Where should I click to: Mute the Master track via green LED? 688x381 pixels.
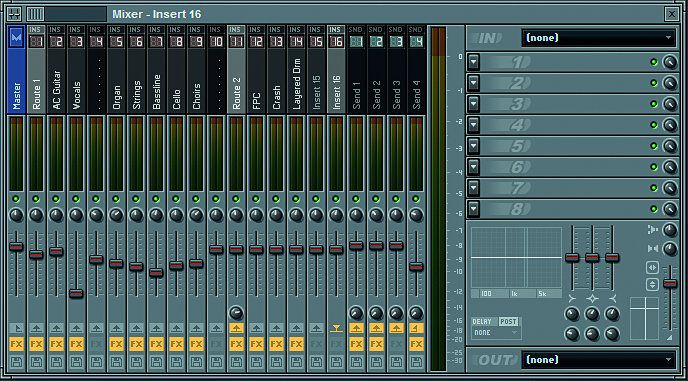16,199
